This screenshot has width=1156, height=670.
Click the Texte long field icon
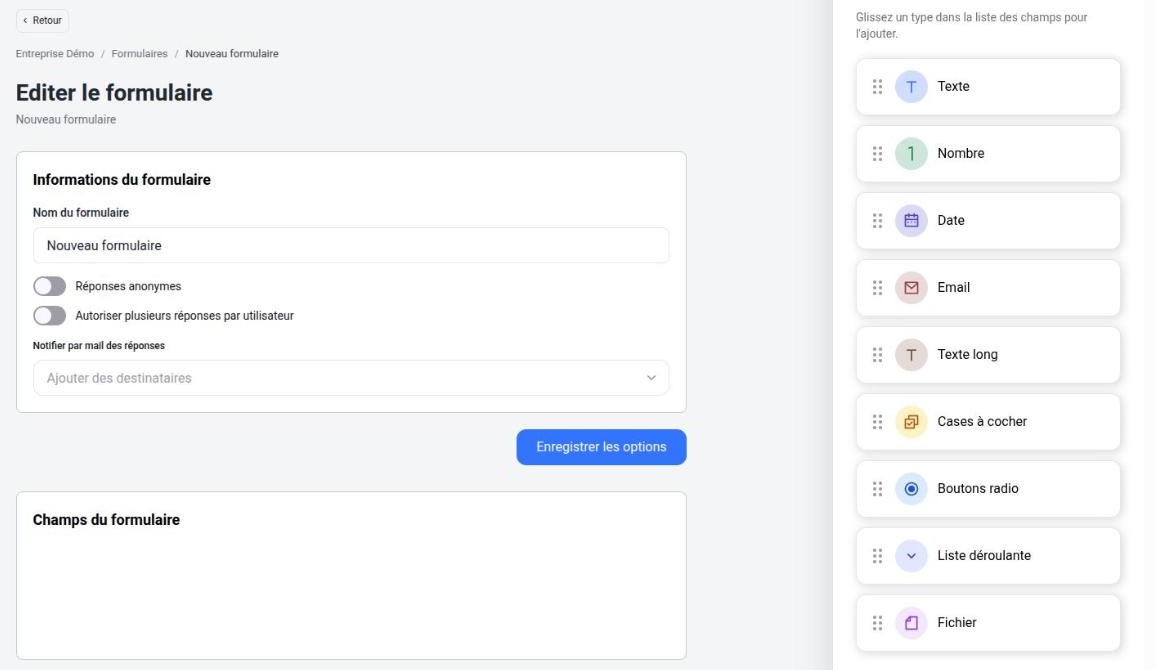pyautogui.click(x=911, y=355)
